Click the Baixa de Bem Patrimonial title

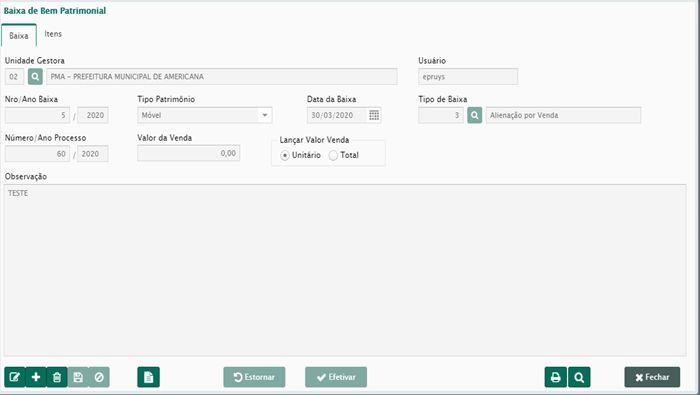(55, 11)
